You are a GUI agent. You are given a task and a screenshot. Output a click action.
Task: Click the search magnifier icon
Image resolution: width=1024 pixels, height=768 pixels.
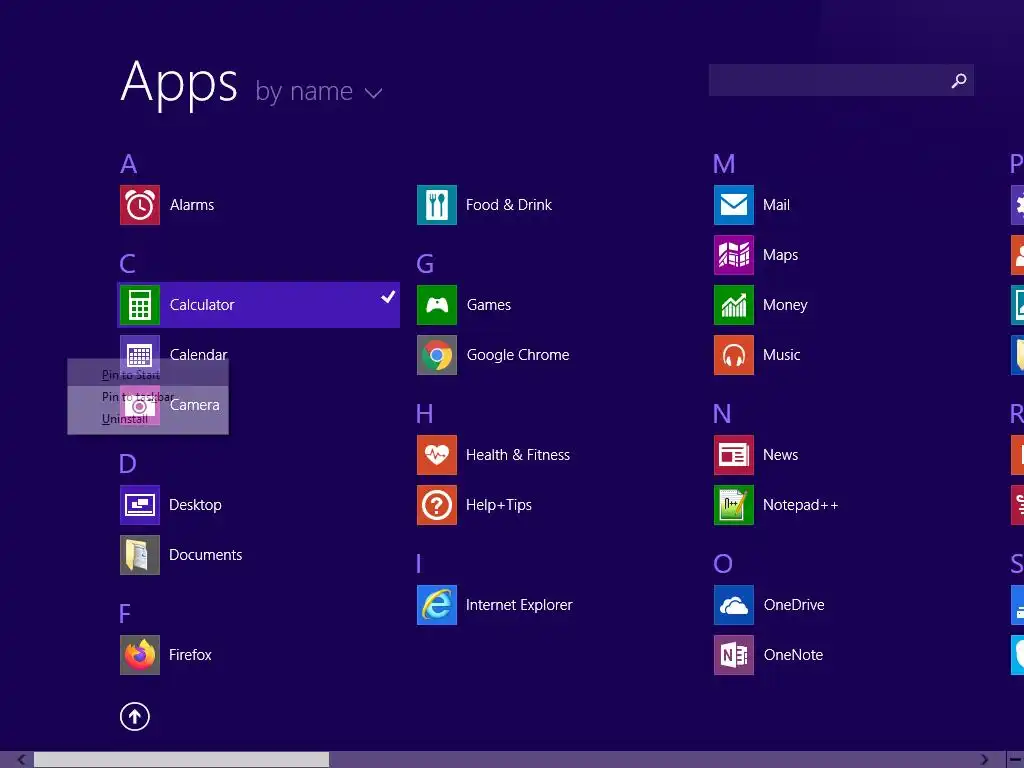pos(959,80)
